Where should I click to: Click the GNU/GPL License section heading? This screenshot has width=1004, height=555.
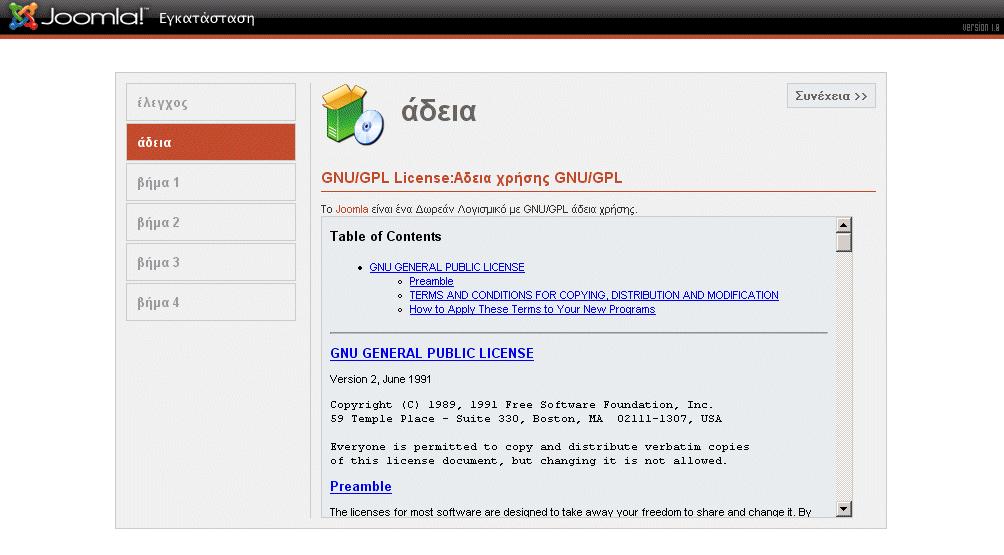click(x=471, y=178)
